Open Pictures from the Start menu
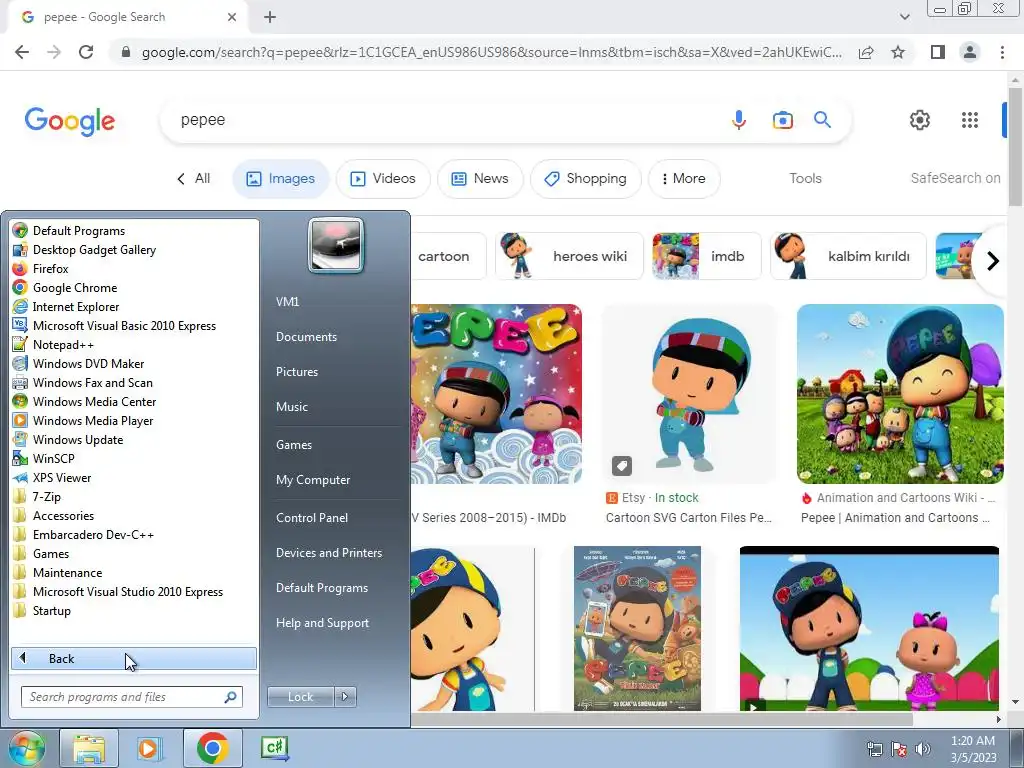The height and width of the screenshot is (768, 1024). point(296,372)
